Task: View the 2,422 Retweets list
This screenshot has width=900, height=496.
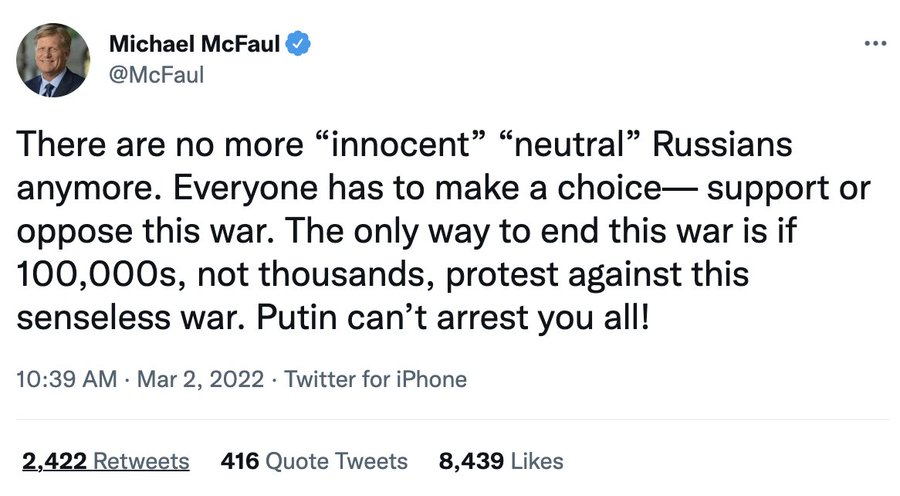Action: click(x=106, y=461)
